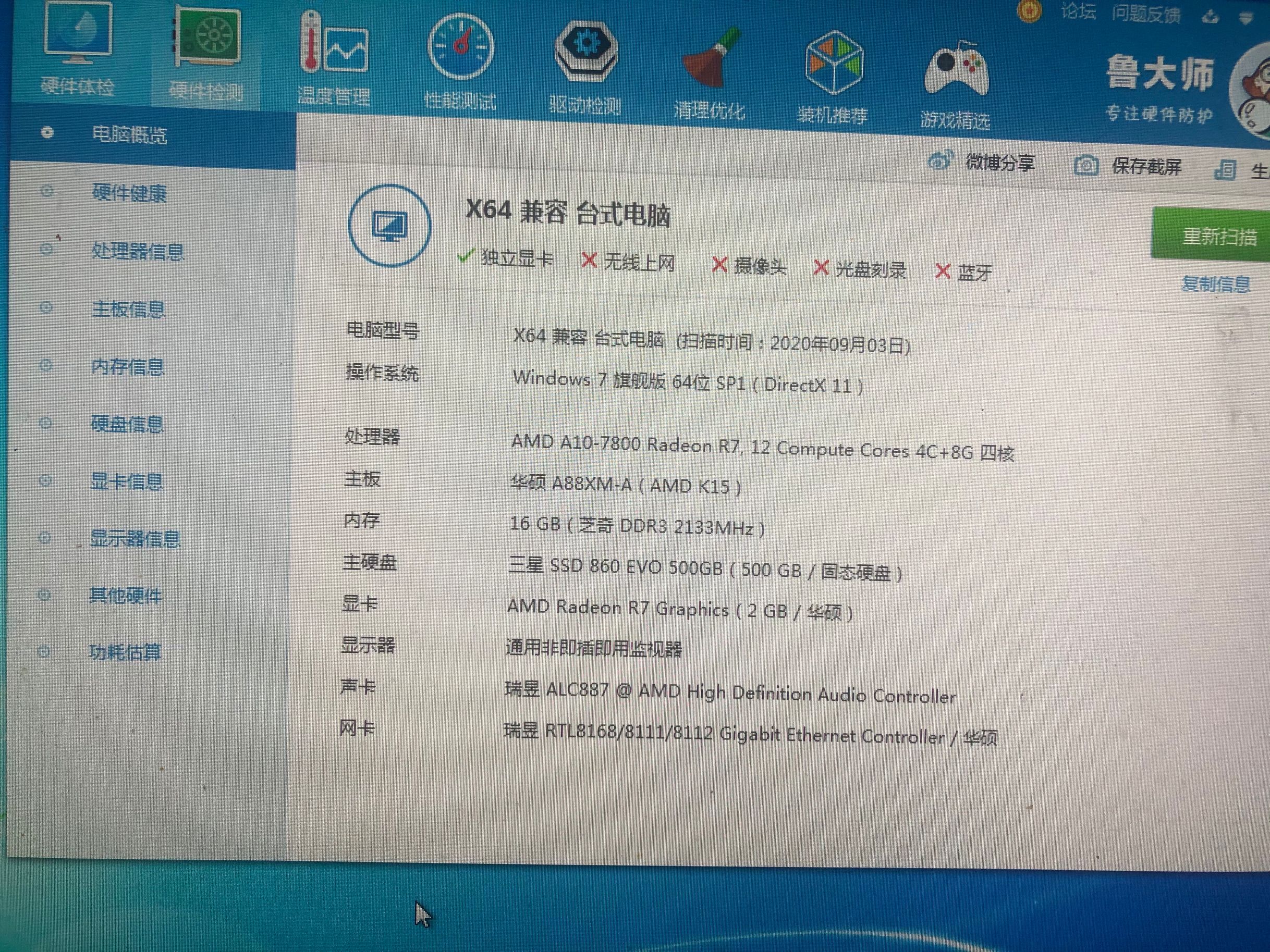Click the 摄像头 status indicator
The width and height of the screenshot is (1270, 952).
(749, 266)
